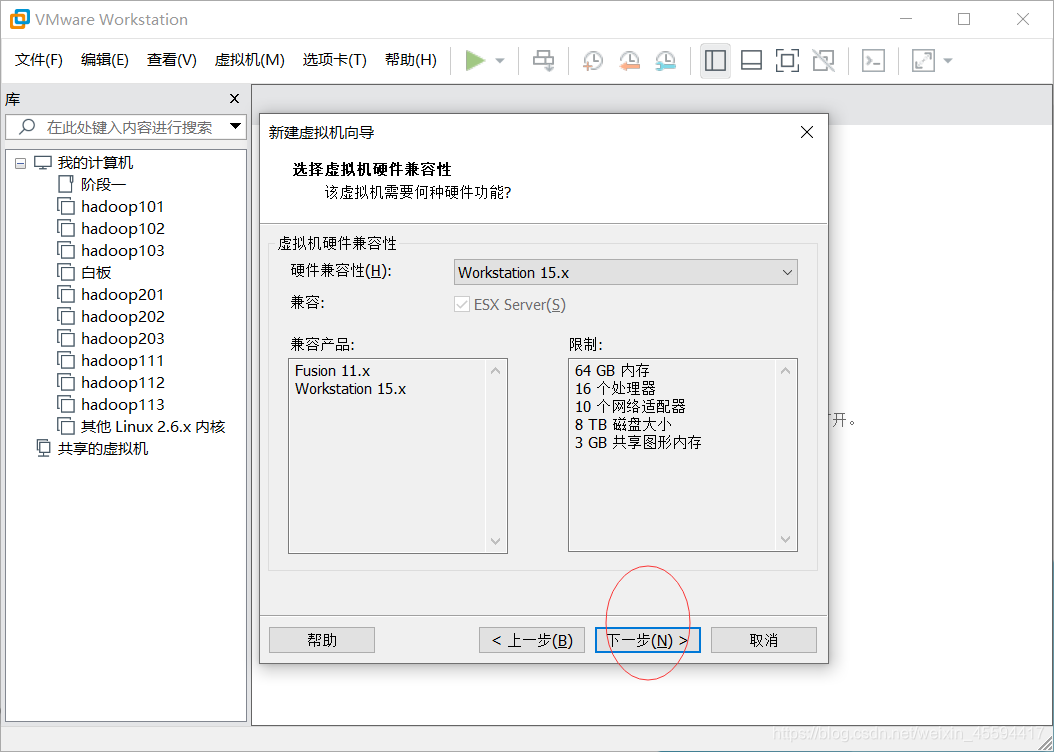Open the 帮助(H) menu
This screenshot has width=1054, height=752.
tap(411, 60)
